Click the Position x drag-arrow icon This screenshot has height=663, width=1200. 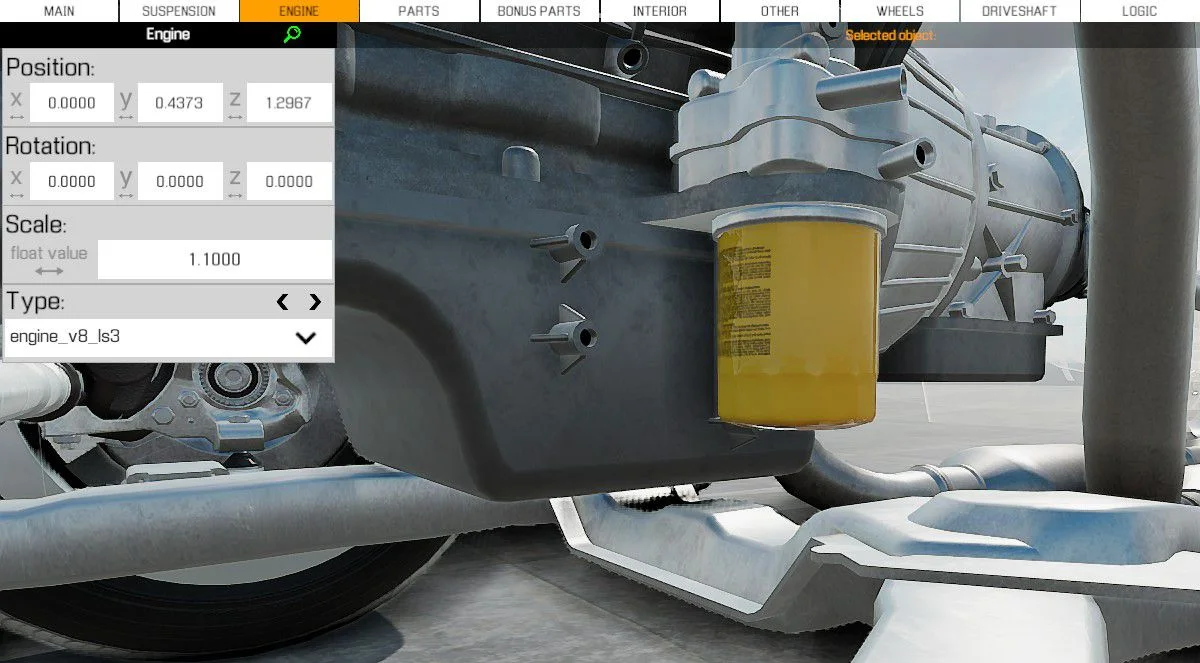tap(15, 117)
